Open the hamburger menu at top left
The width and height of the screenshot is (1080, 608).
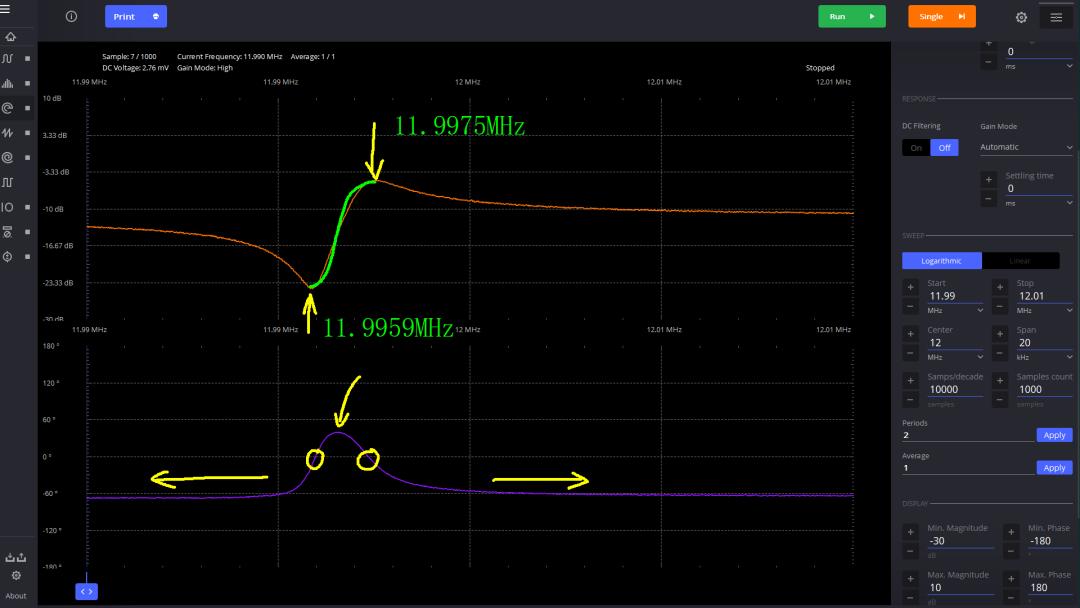6,9
